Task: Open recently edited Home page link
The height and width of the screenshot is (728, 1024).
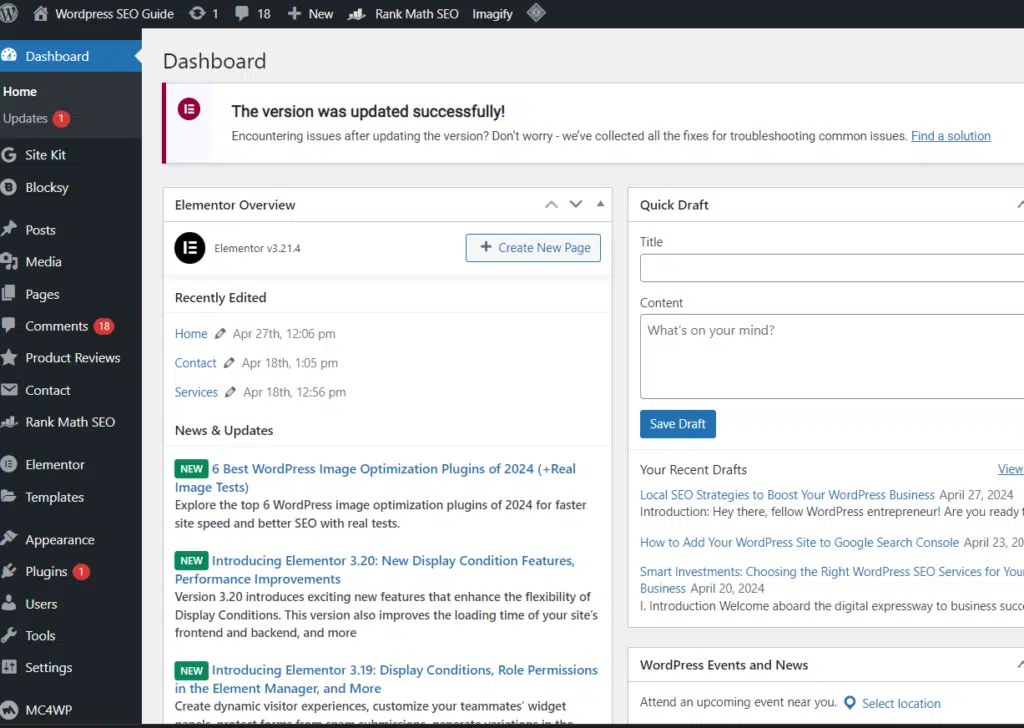Action: 191,334
